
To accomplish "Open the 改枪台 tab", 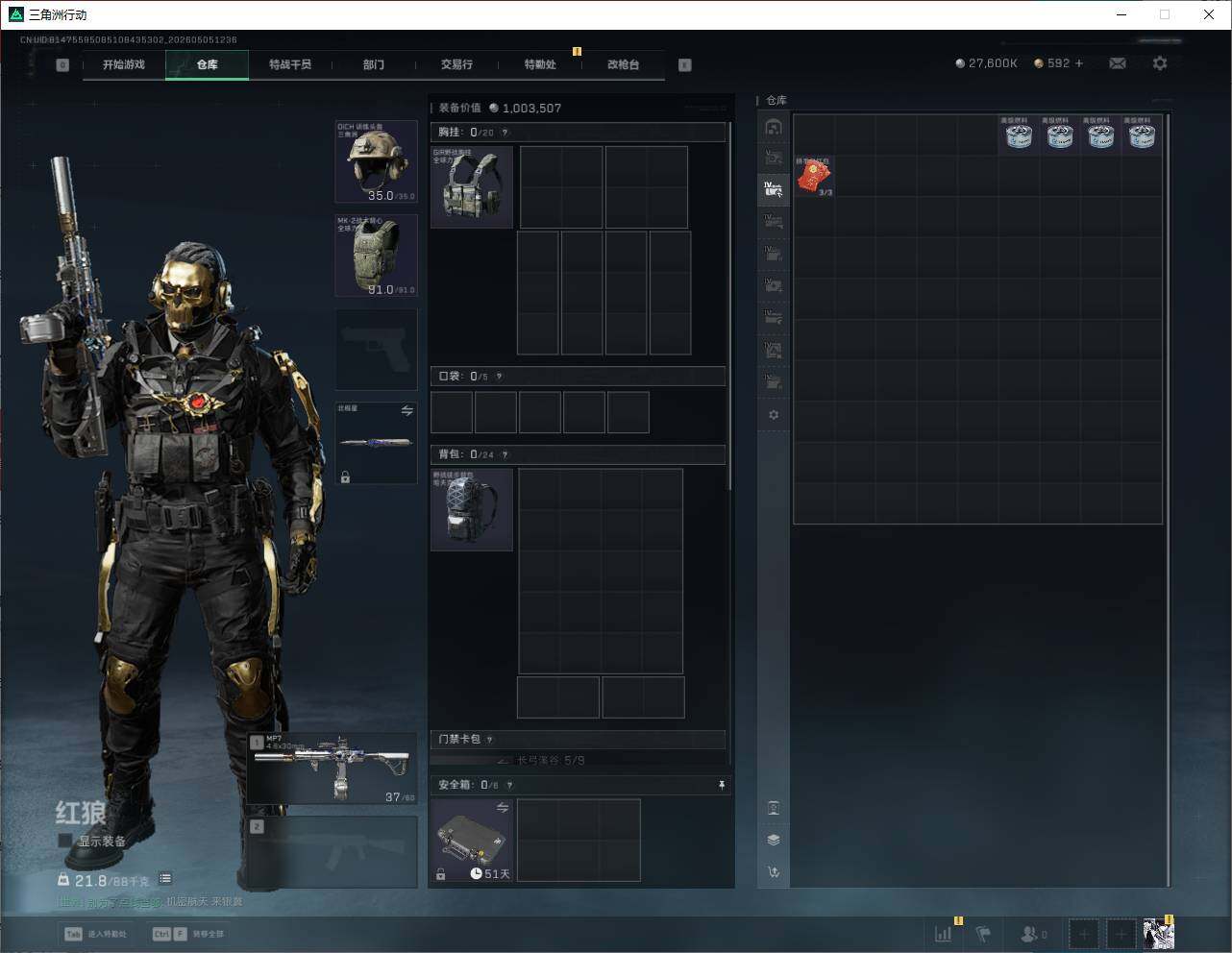I will coord(623,64).
